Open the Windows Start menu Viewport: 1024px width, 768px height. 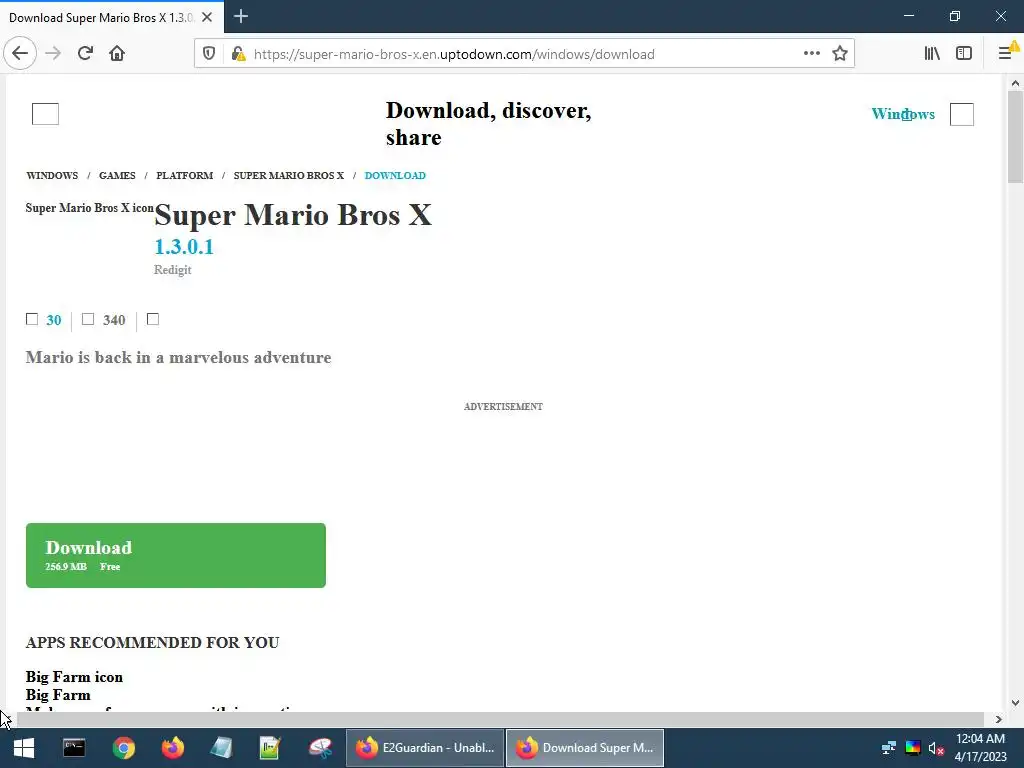pyautogui.click(x=24, y=748)
